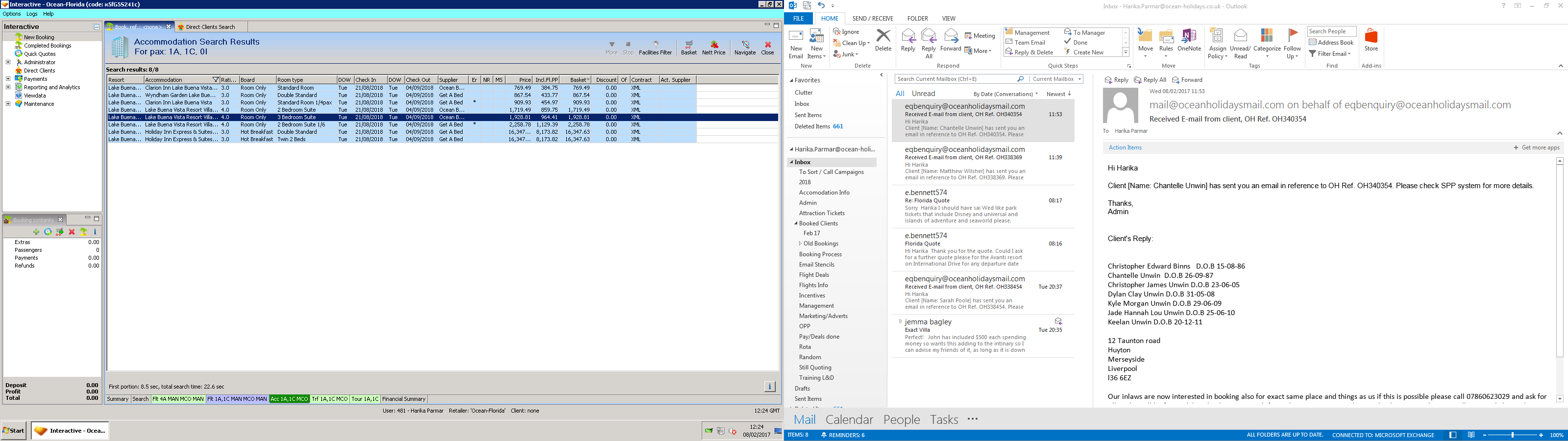This screenshot has width=1568, height=441.
Task: Click the Interactive - Ocea... taskbar button
Action: point(71,430)
